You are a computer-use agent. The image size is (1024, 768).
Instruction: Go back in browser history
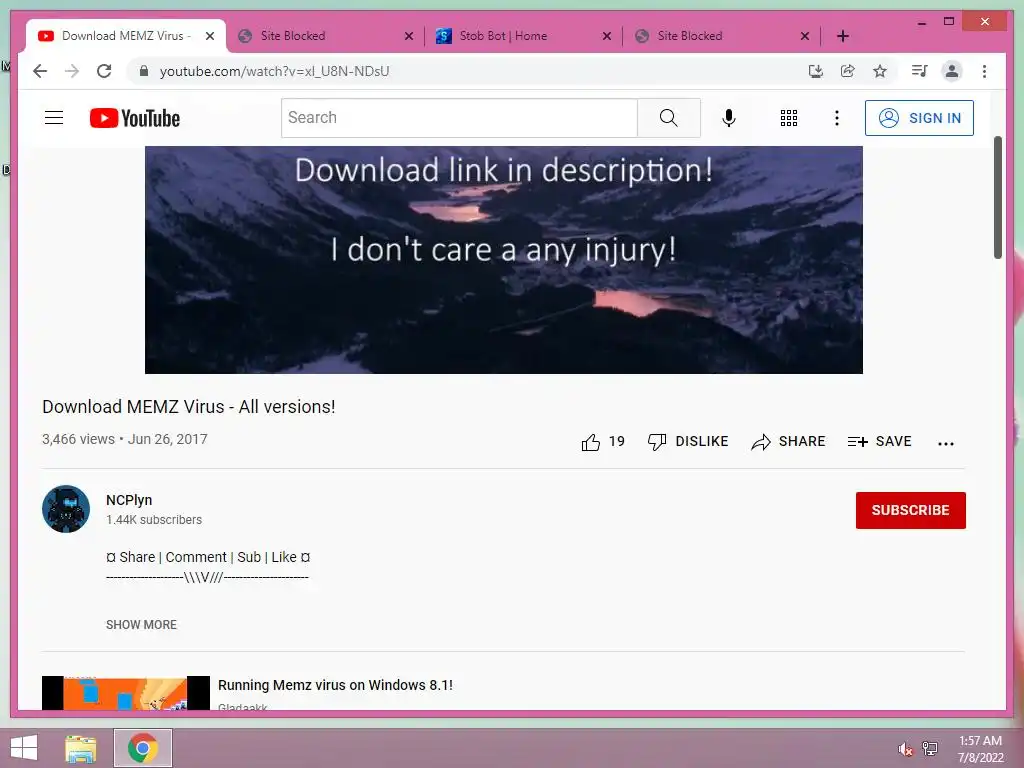[x=40, y=71]
